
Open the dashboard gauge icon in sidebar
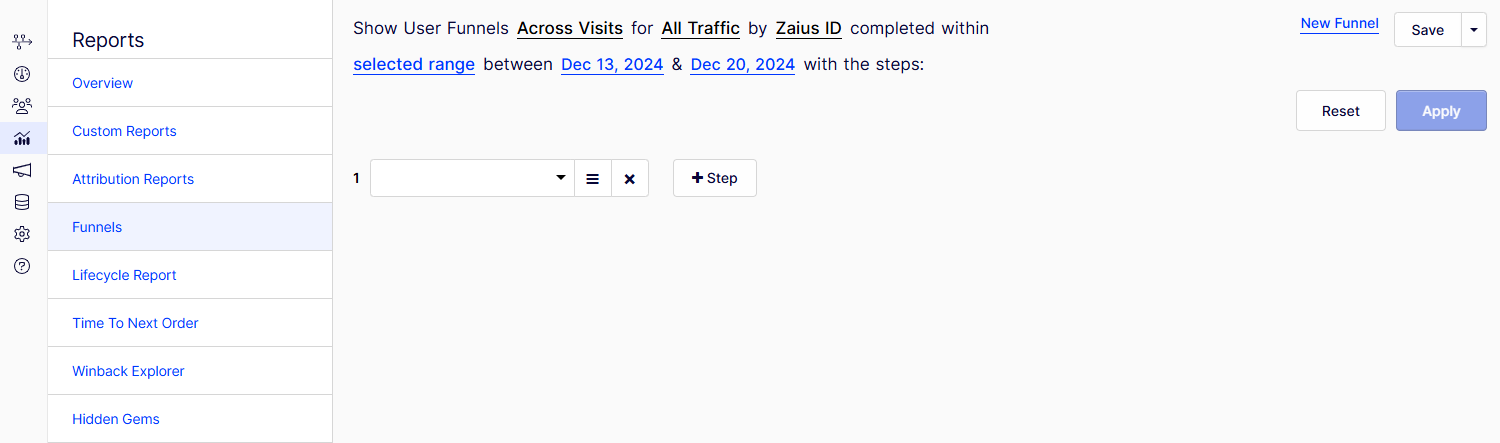pyautogui.click(x=22, y=74)
